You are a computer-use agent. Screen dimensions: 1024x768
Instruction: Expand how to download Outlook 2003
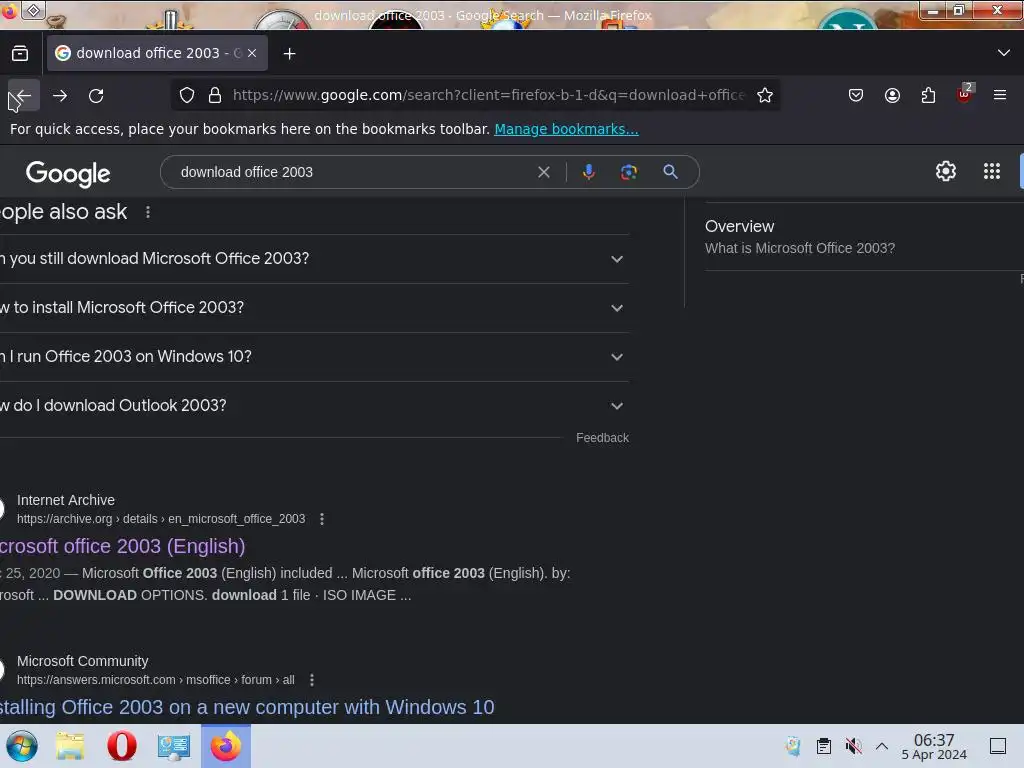pos(314,406)
